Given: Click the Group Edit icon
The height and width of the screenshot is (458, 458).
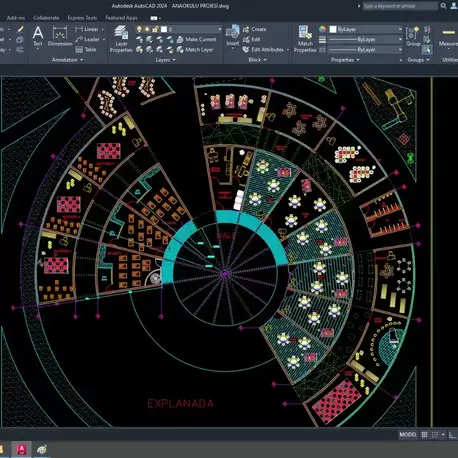Looking at the screenshot, I should point(427,39).
